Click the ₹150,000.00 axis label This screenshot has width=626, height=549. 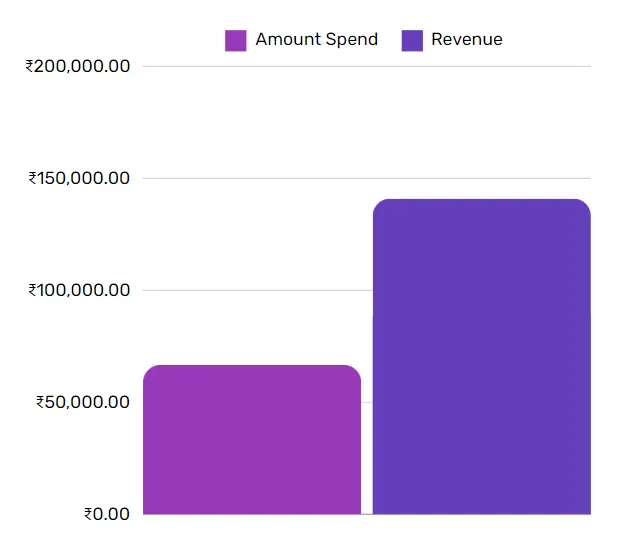(78, 179)
